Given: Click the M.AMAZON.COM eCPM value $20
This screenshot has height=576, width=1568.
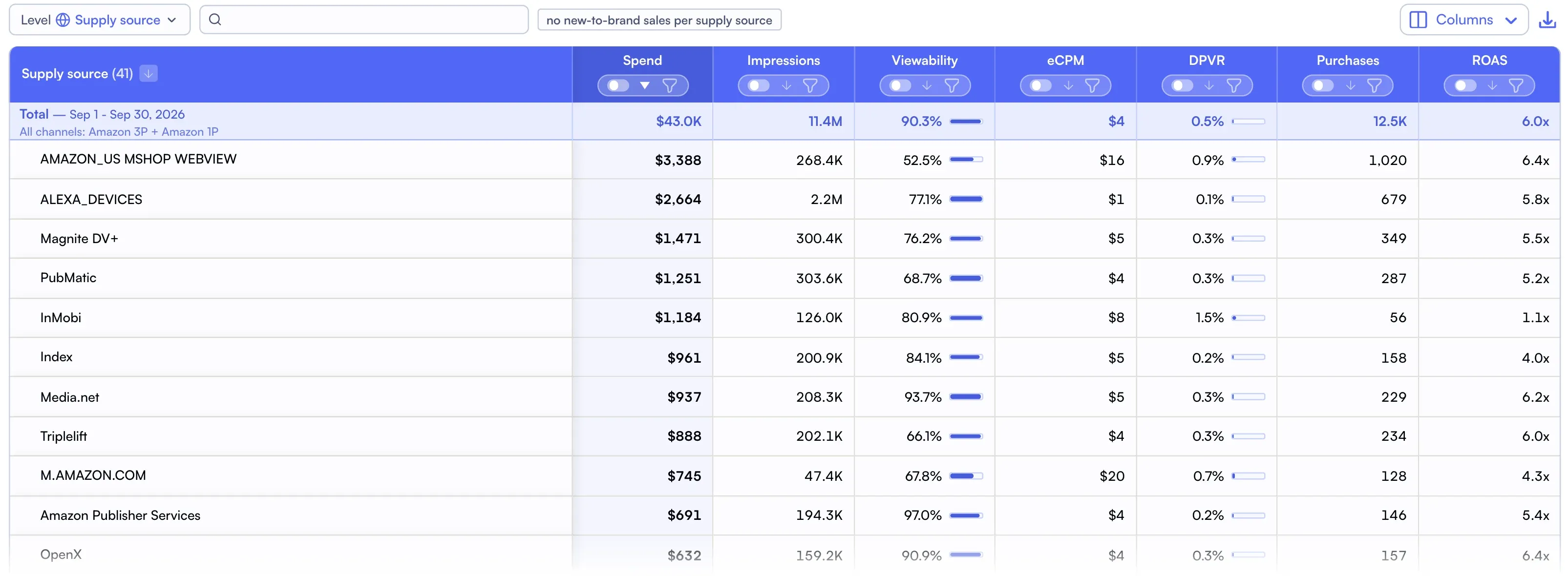Looking at the screenshot, I should [x=1111, y=476].
